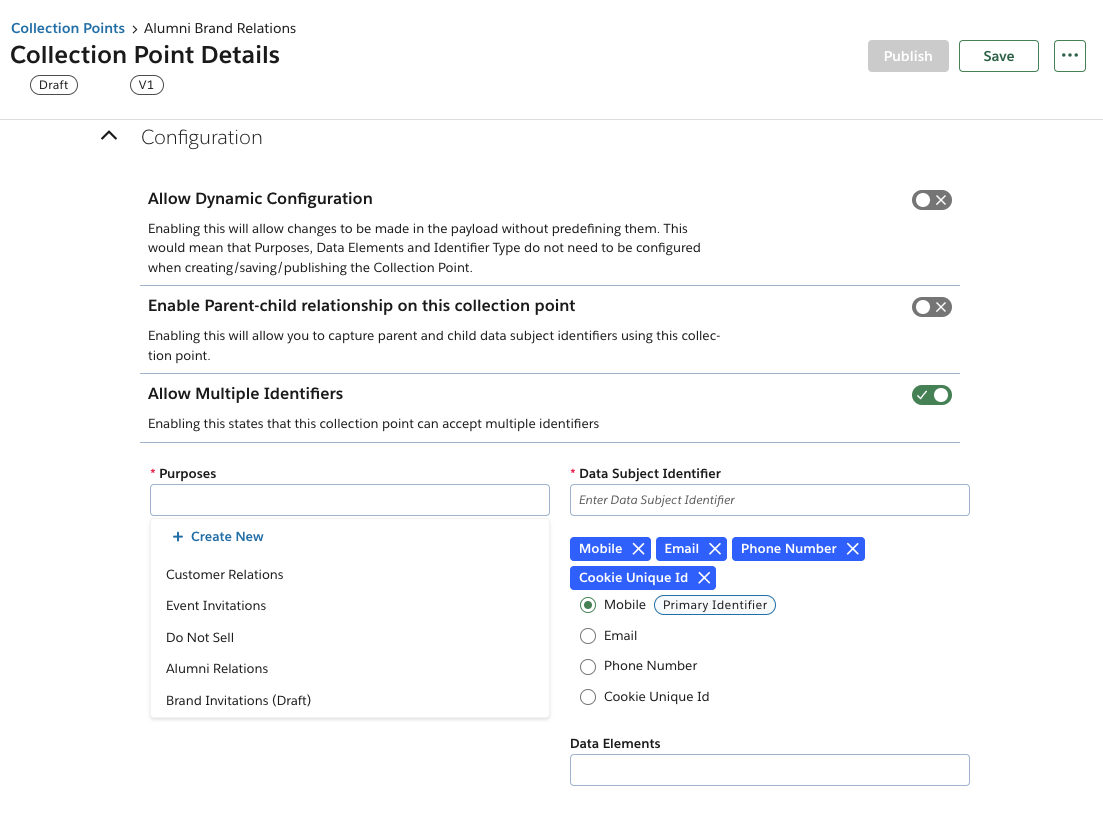Choose Customer Relations from purposes list
Viewport: 1103px width, 826px height.
click(350, 574)
